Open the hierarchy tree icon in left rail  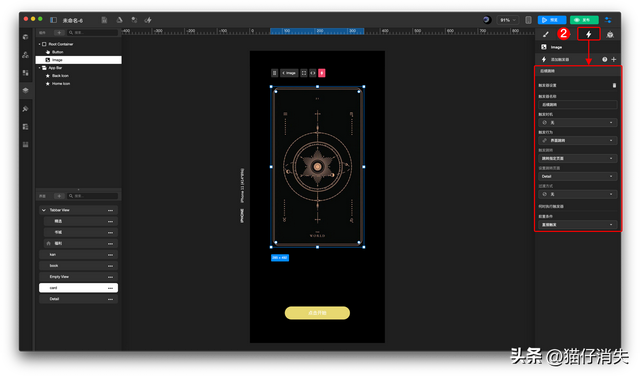(25, 55)
